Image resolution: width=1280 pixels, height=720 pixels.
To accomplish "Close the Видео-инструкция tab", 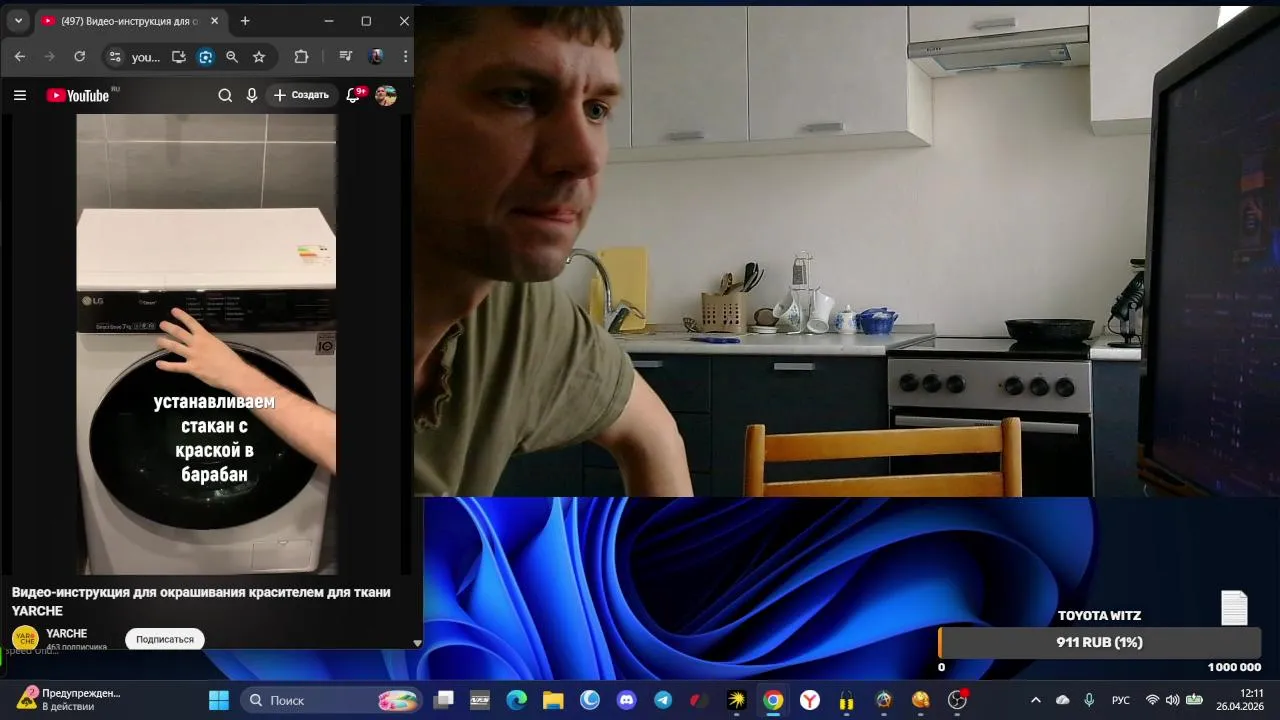I will point(214,21).
